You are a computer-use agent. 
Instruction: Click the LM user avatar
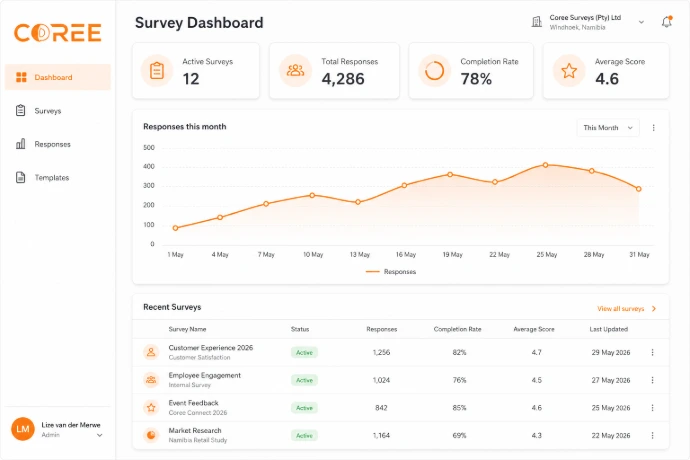coord(23,429)
